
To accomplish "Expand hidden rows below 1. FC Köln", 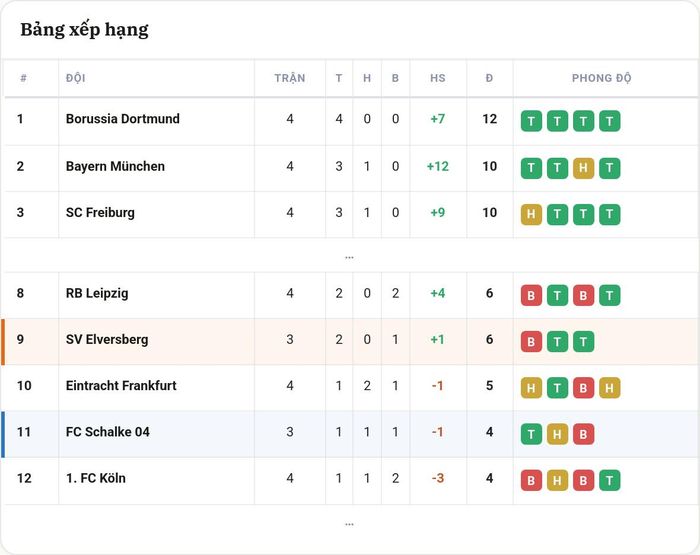I will tap(350, 524).
